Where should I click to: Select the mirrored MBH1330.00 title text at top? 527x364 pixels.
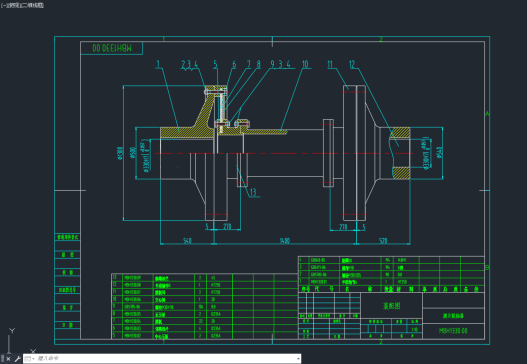pyautogui.click(x=112, y=48)
